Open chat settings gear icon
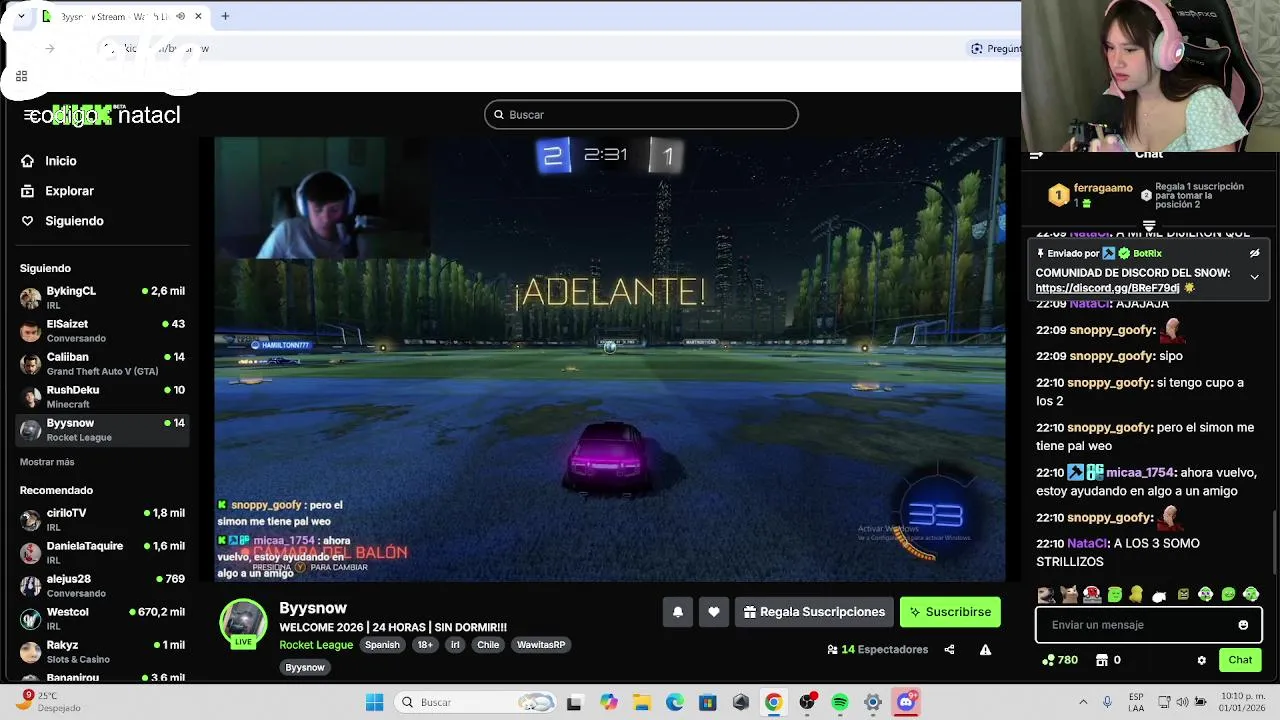Screen dimensions: 1280x720 coord(1201,660)
